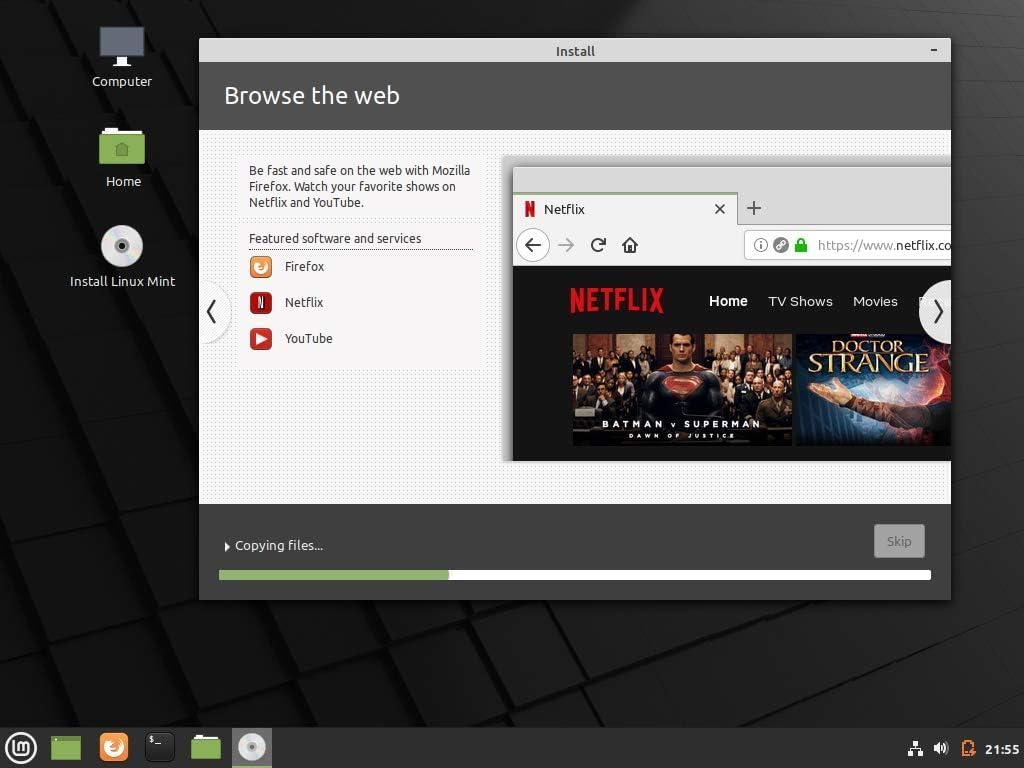This screenshot has width=1024, height=768.
Task: Expand the Copying files details triangle
Action: click(x=227, y=547)
